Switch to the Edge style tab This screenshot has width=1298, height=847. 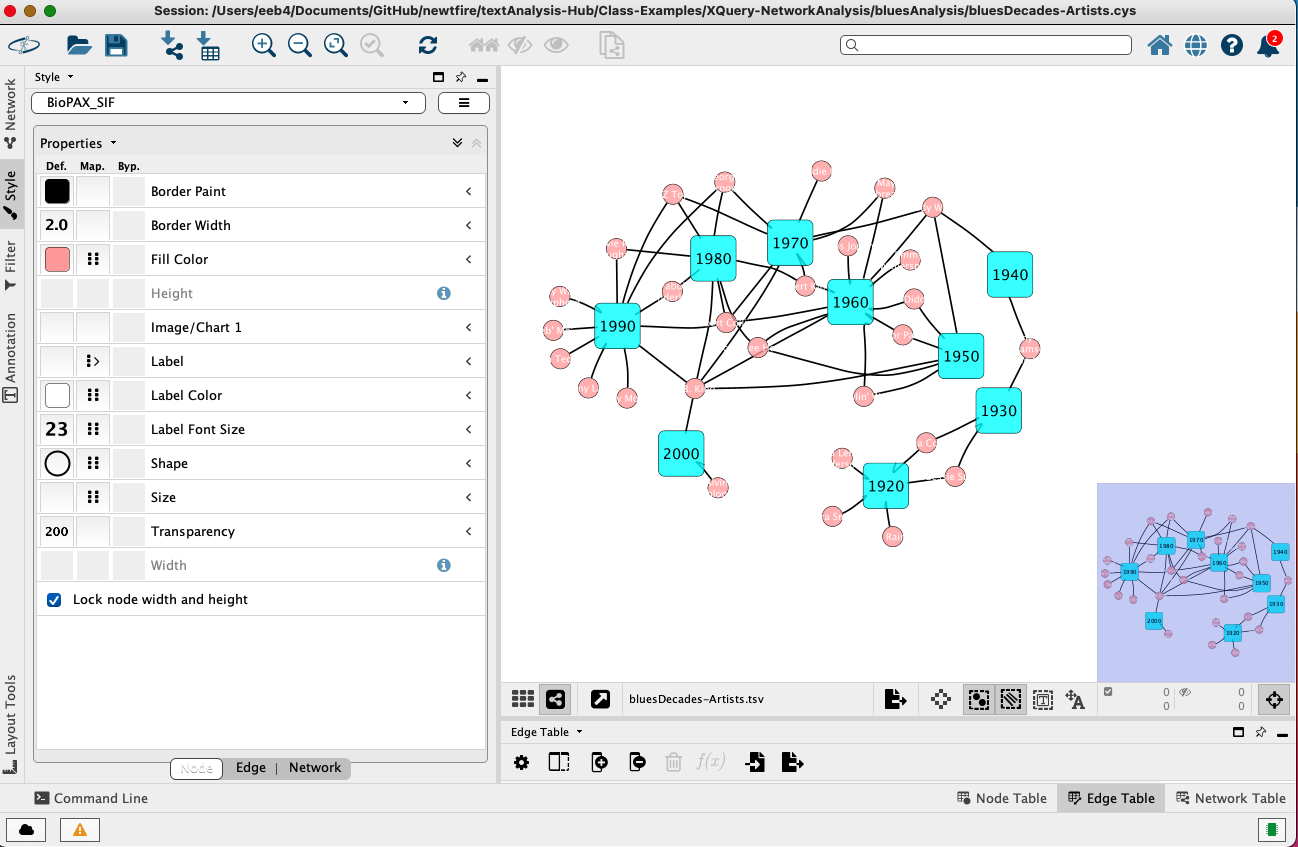click(250, 768)
